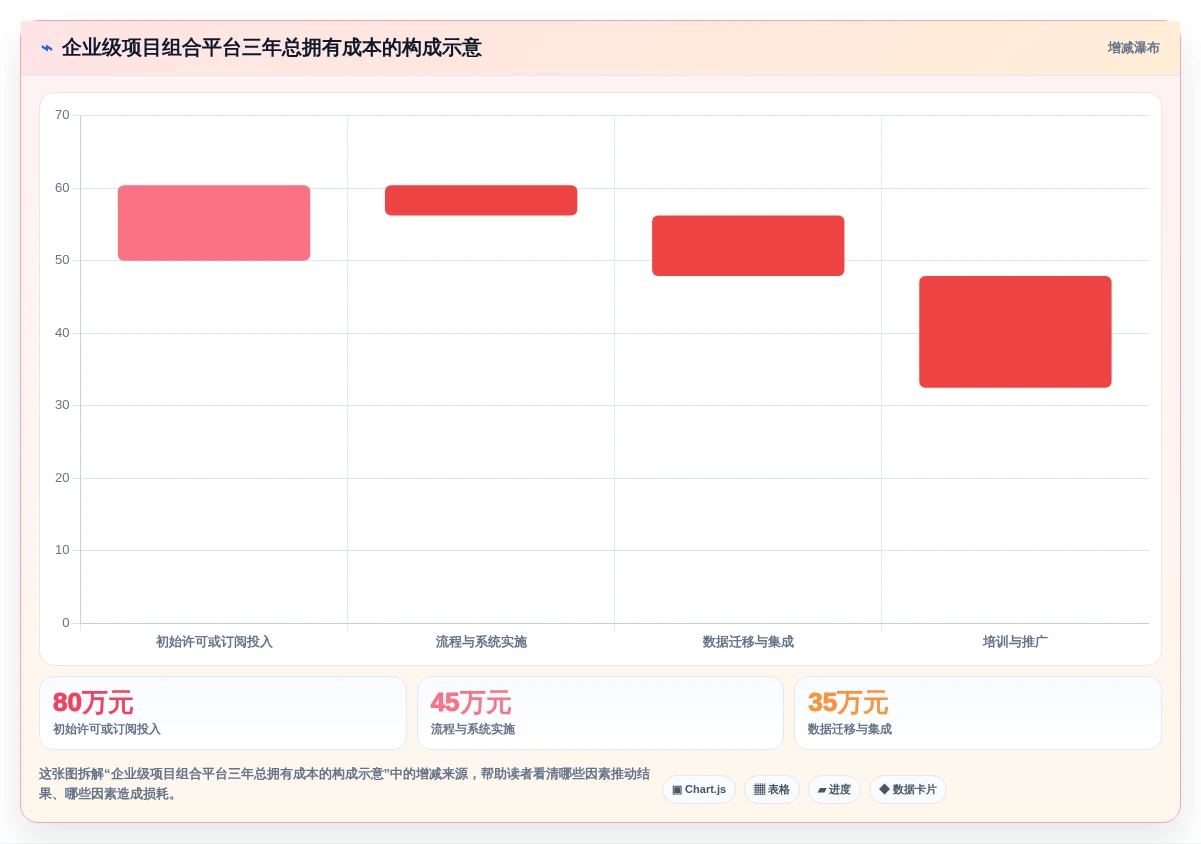Select the Chart.js tag chip
Viewport: 1201px width, 844px height.
pos(699,790)
